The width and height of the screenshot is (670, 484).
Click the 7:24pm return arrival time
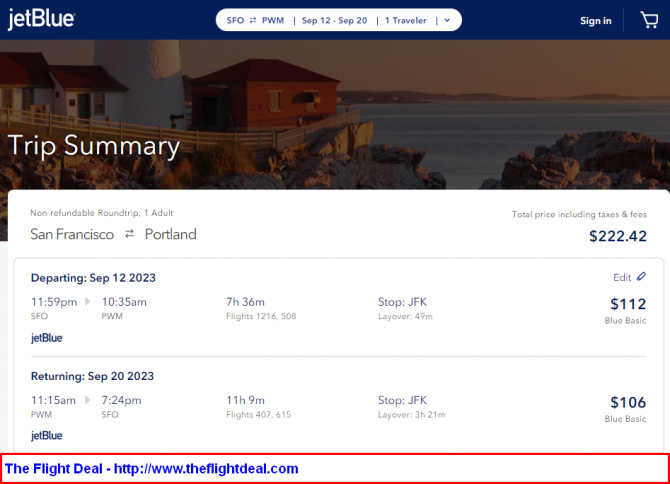click(x=121, y=400)
